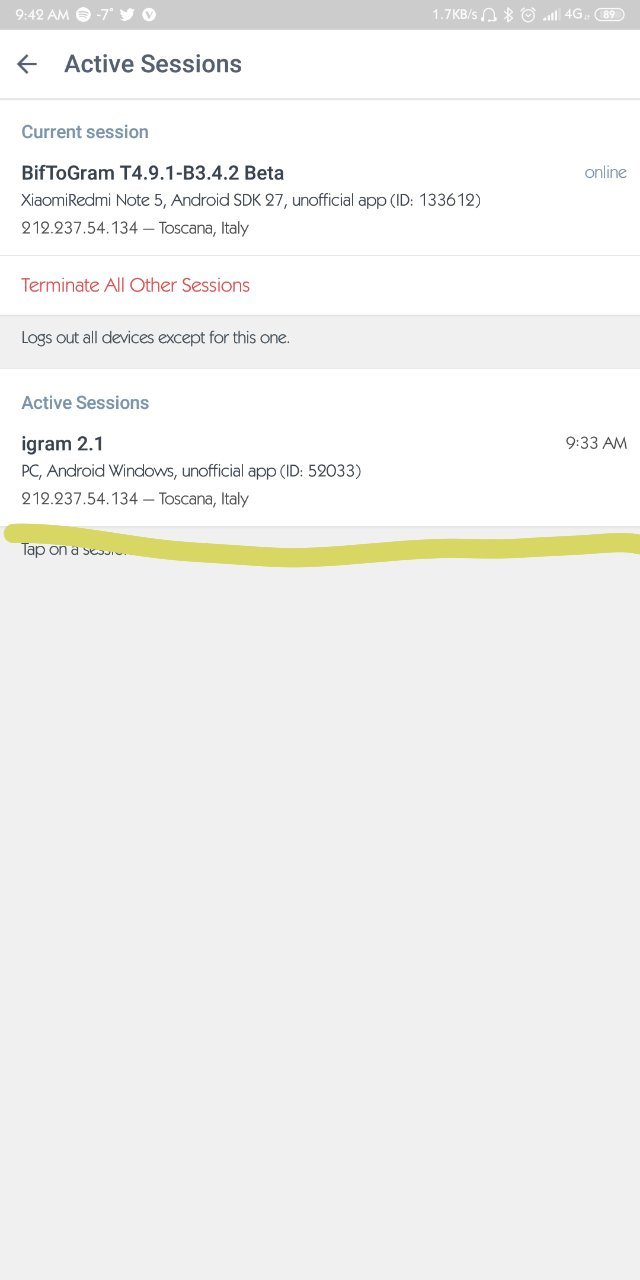Screen dimensions: 640x1280
Task: Tap the back arrow icon
Action: [x=27, y=64]
